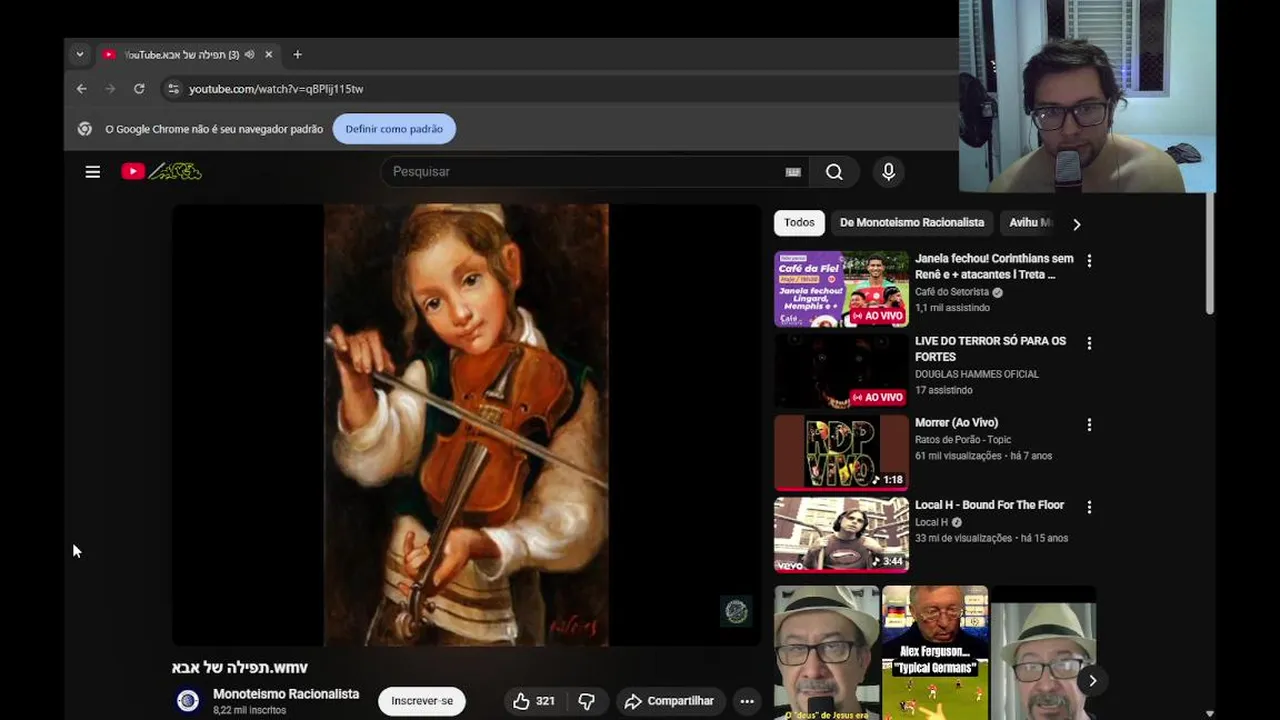Image resolution: width=1280 pixels, height=720 pixels.
Task: Open Café do Setorista channel name
Action: pyautogui.click(x=952, y=292)
